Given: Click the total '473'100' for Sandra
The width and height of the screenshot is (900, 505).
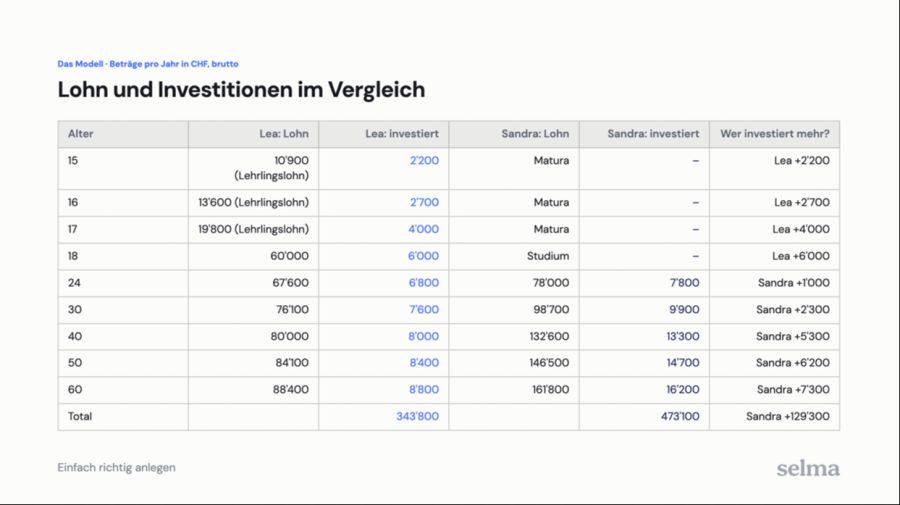Looking at the screenshot, I should [680, 417].
